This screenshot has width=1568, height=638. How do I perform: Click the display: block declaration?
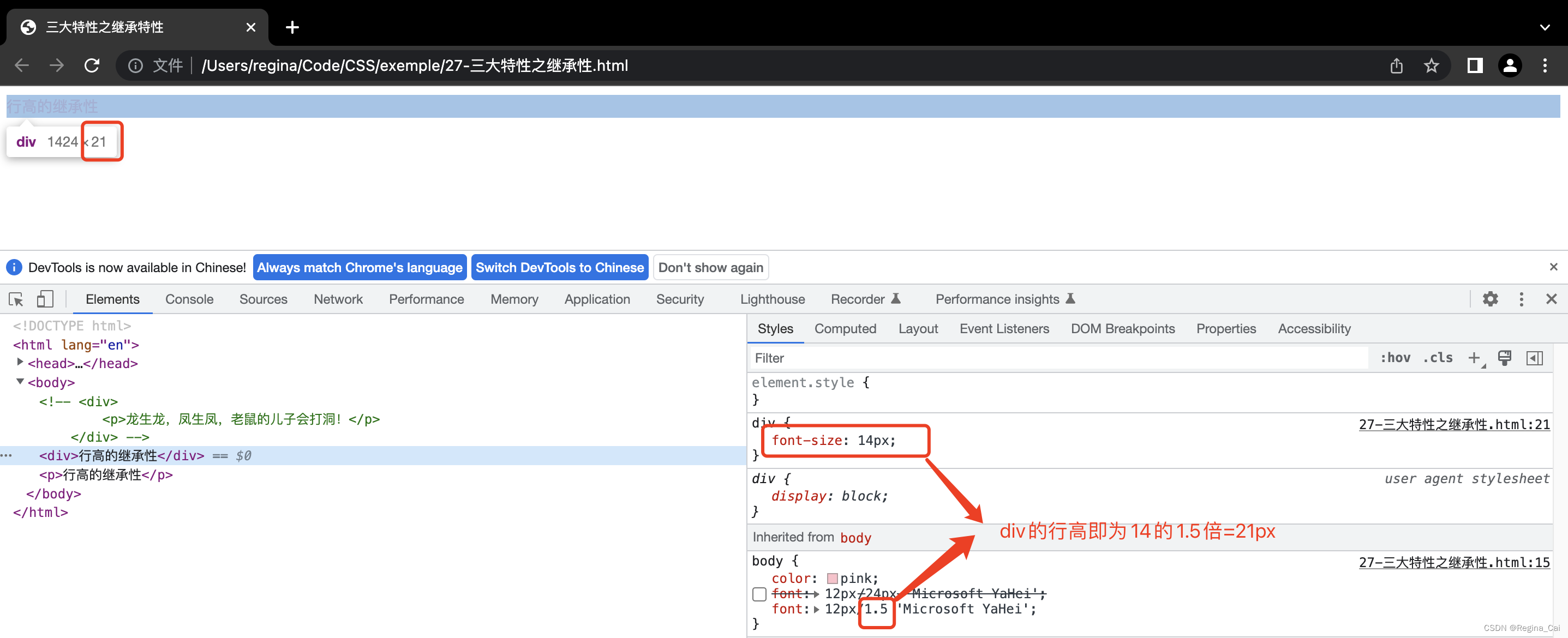[829, 496]
